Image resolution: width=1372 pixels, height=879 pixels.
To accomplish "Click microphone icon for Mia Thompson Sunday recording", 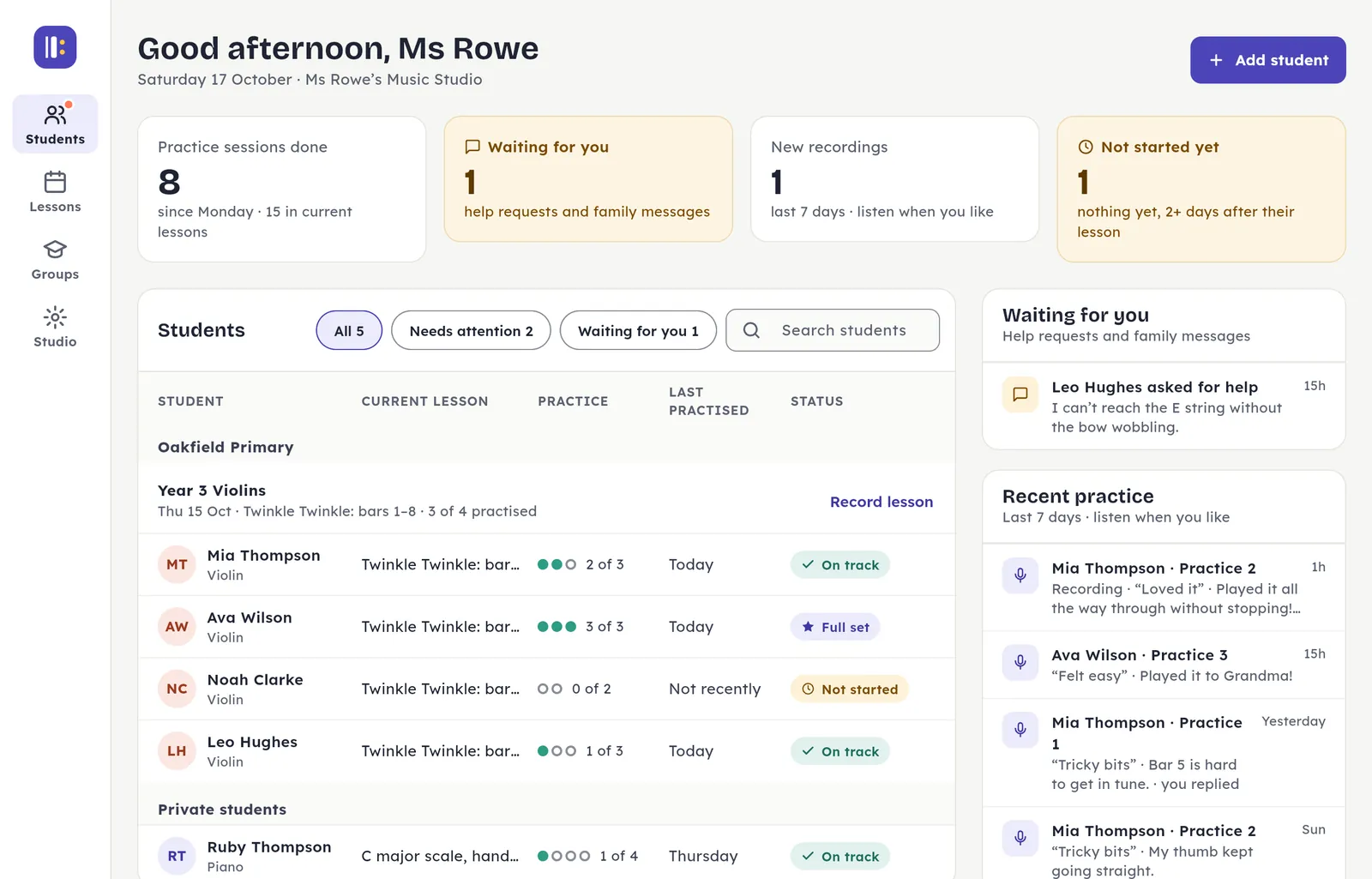I will [1020, 838].
